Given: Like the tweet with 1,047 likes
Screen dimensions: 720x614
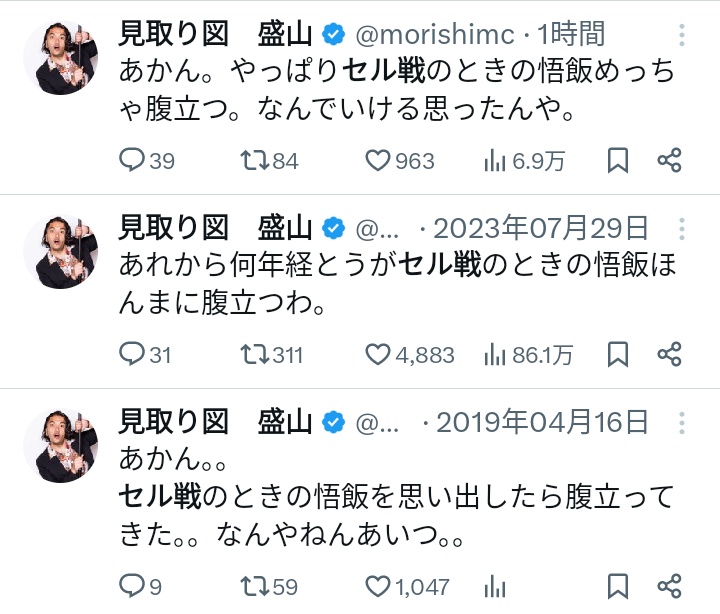Looking at the screenshot, I should pyautogui.click(x=378, y=585).
